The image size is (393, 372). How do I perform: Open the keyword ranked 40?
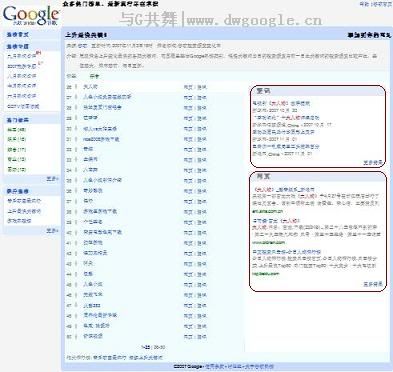pos(102,232)
